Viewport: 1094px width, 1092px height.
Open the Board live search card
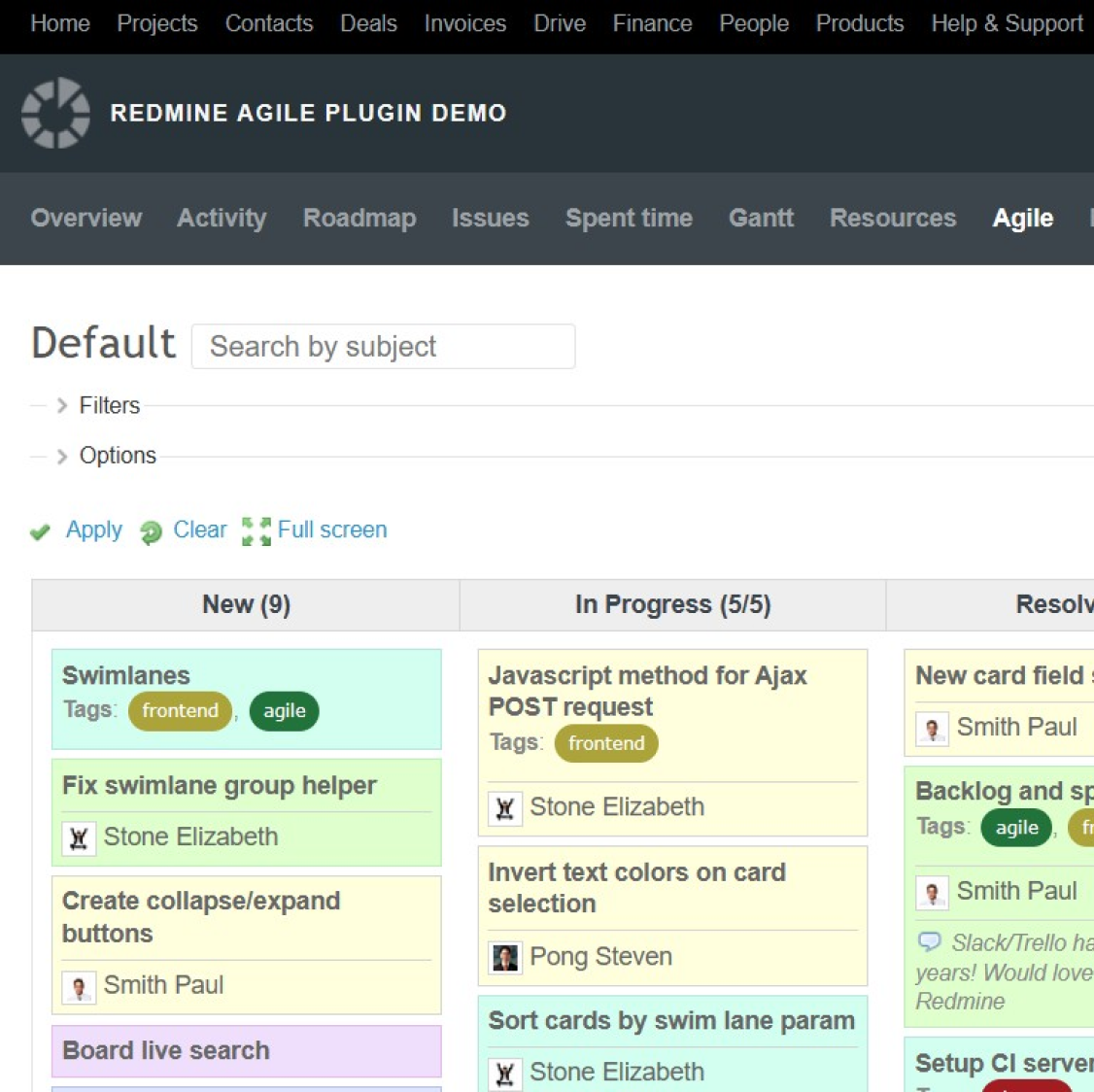tap(166, 1050)
